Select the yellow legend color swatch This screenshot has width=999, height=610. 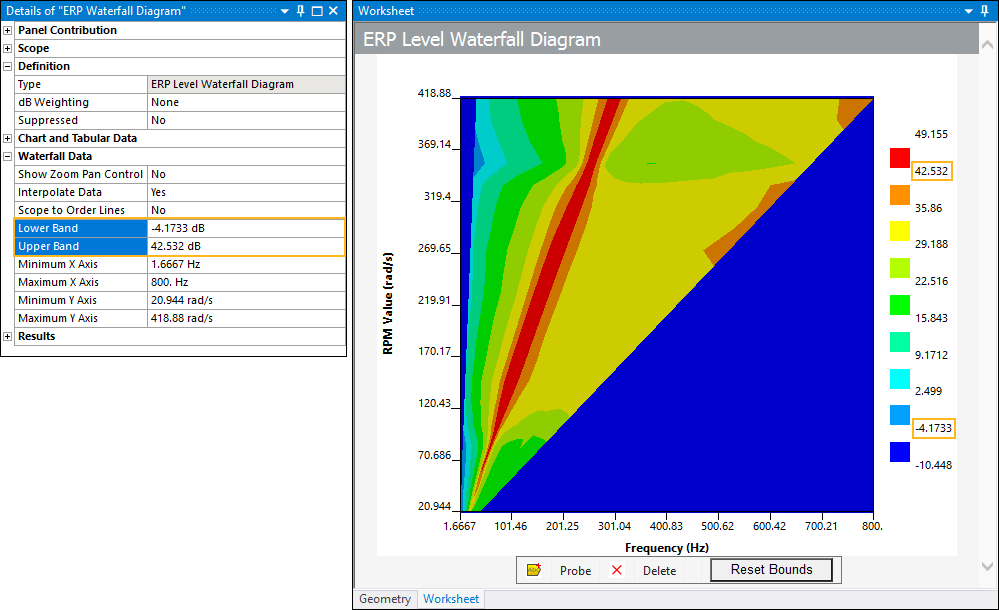900,231
